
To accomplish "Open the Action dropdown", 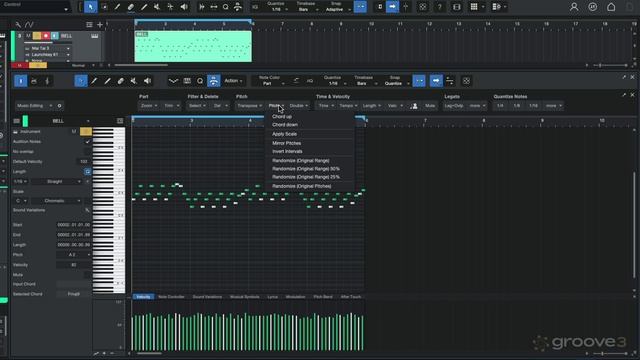I will pos(233,81).
